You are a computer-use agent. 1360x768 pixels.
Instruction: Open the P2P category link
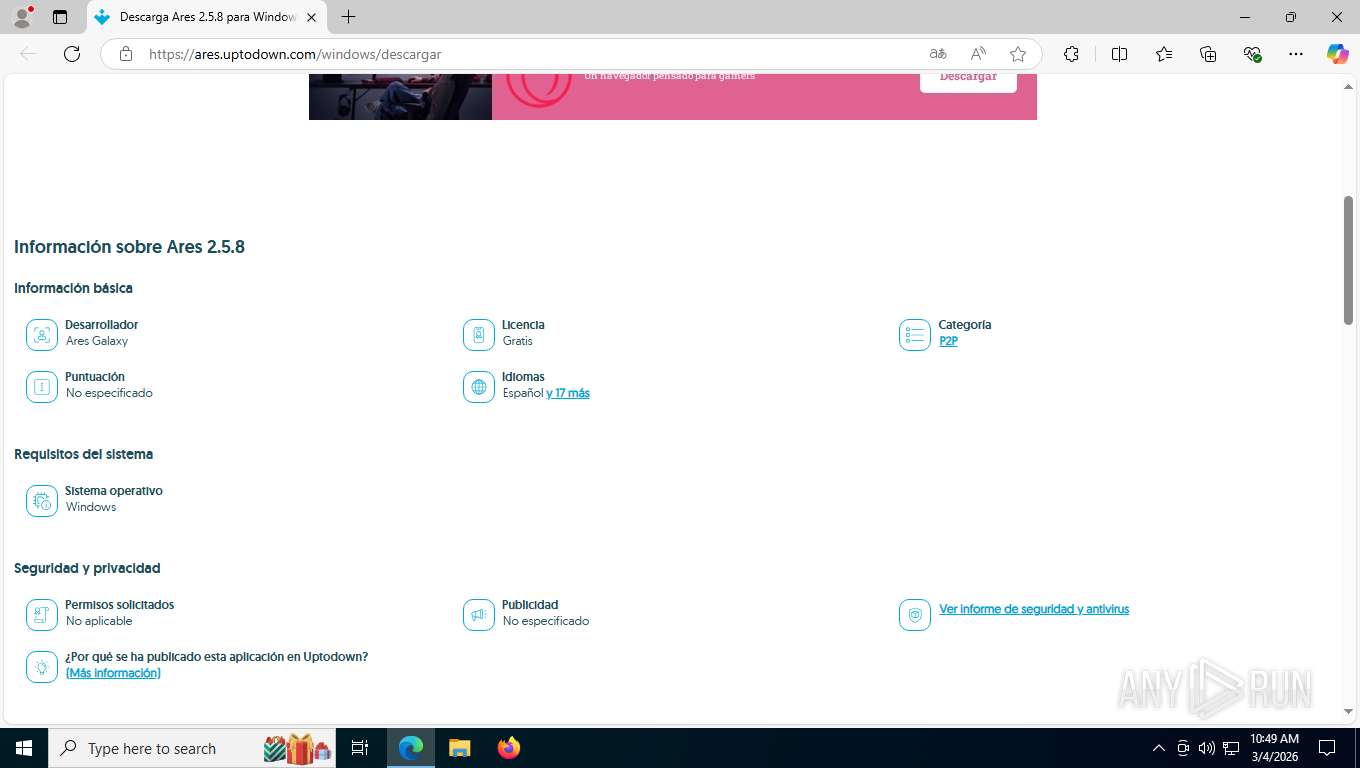pos(948,341)
